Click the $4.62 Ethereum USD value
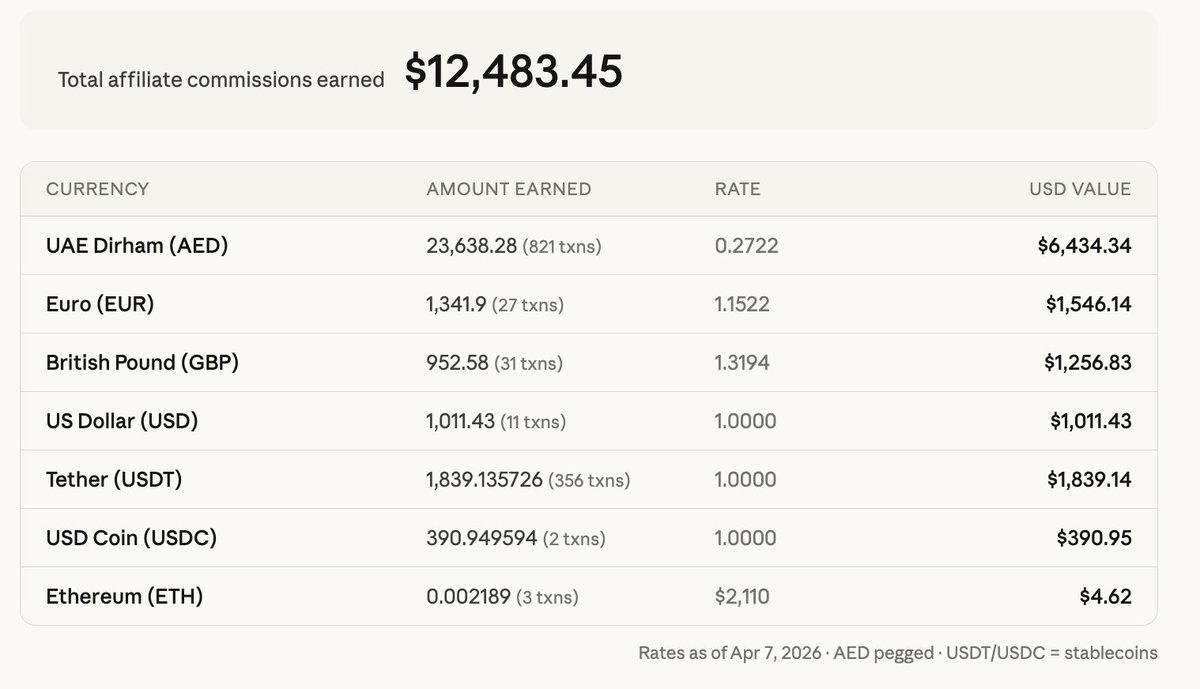Screen dimensions: 1200x689 [x=1105, y=597]
